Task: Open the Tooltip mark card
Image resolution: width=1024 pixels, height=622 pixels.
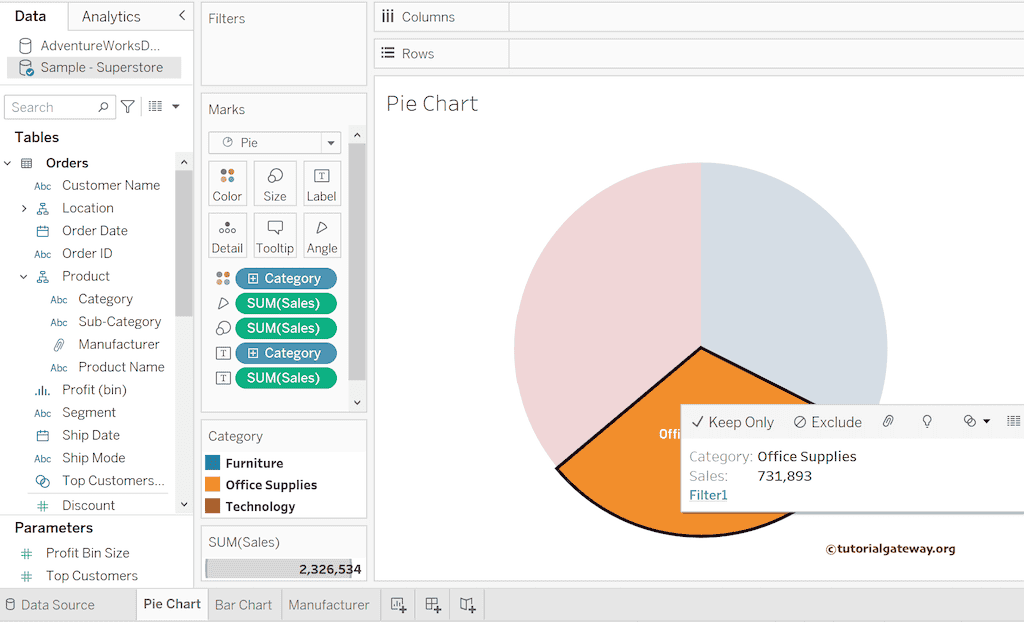Action: point(275,236)
